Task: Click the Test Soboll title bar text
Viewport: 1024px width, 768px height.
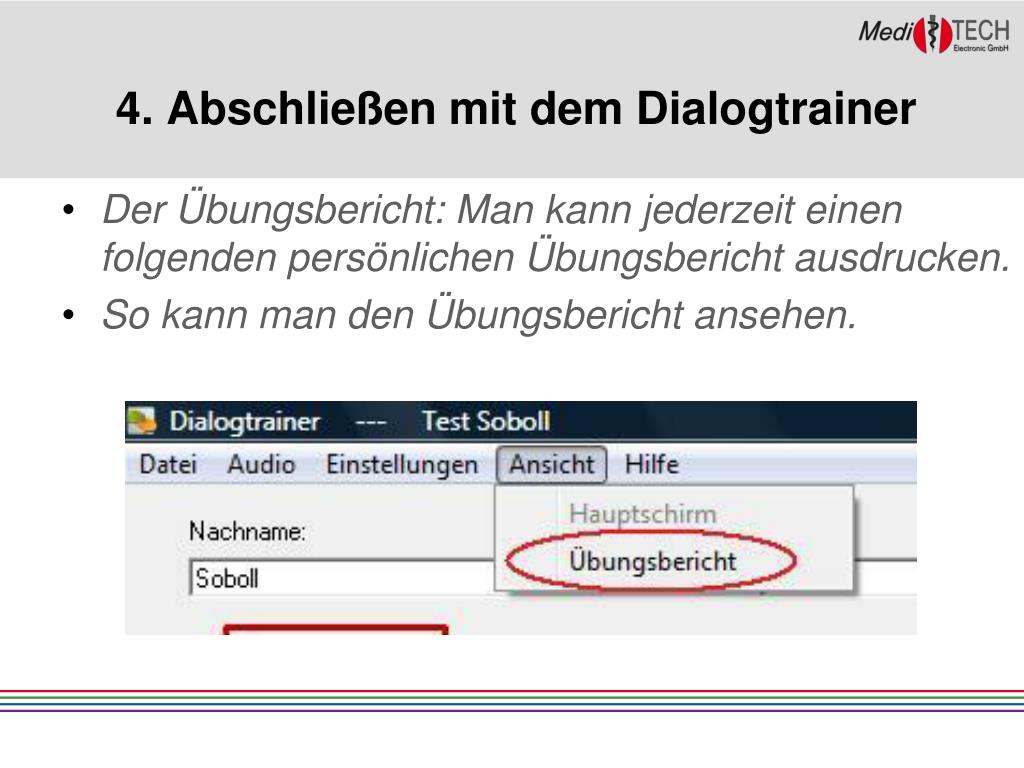Action: pos(486,421)
